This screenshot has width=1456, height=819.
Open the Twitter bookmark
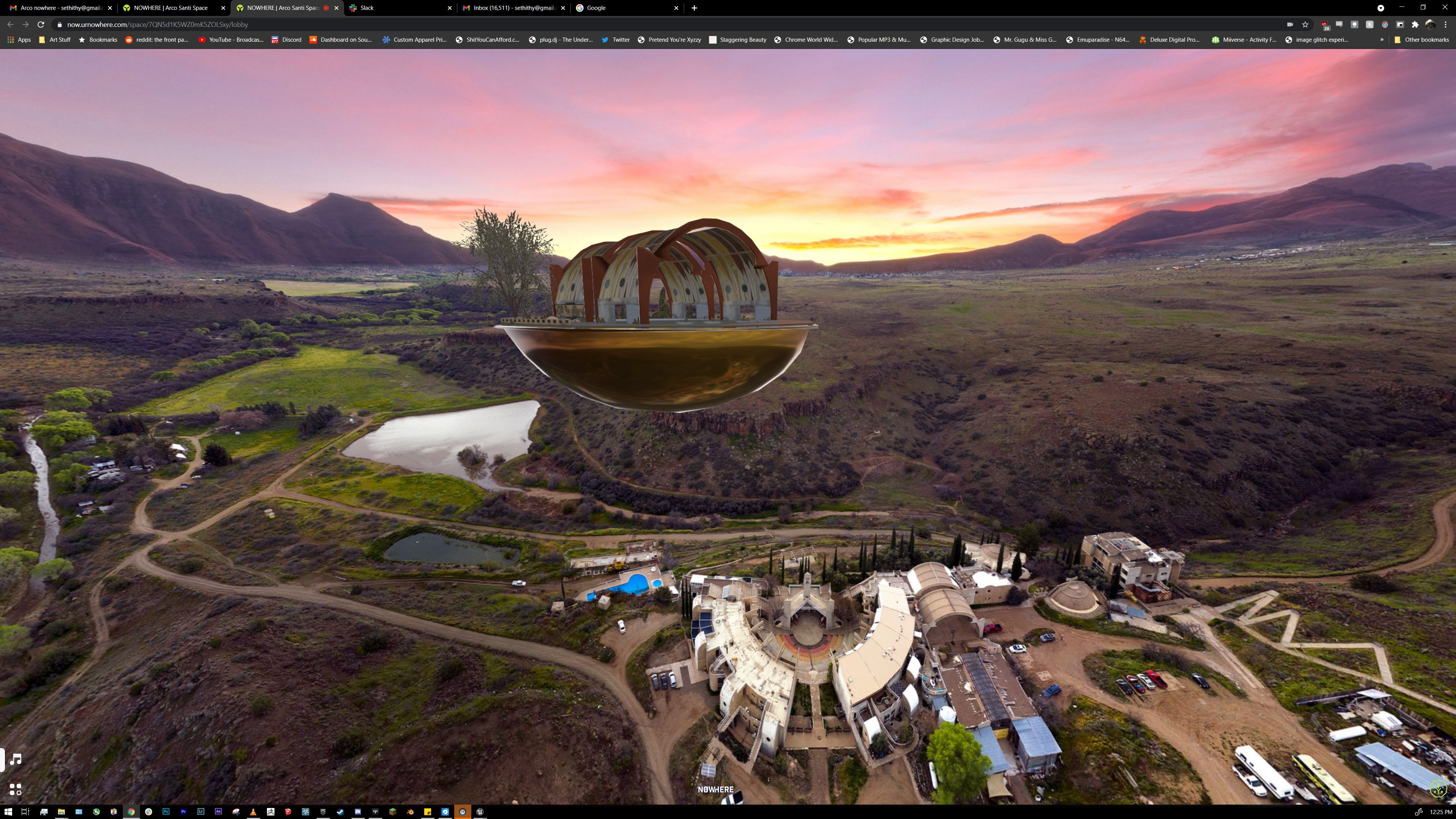[x=615, y=39]
